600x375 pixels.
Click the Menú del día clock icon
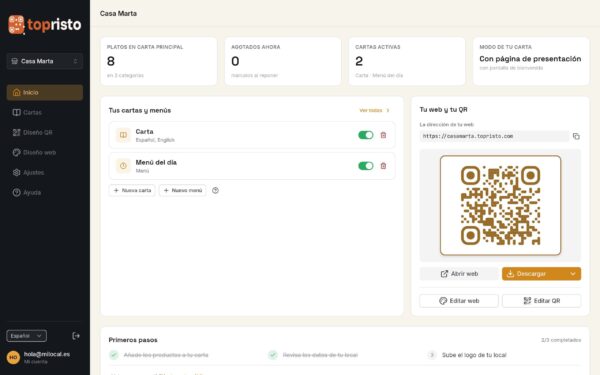coord(123,166)
